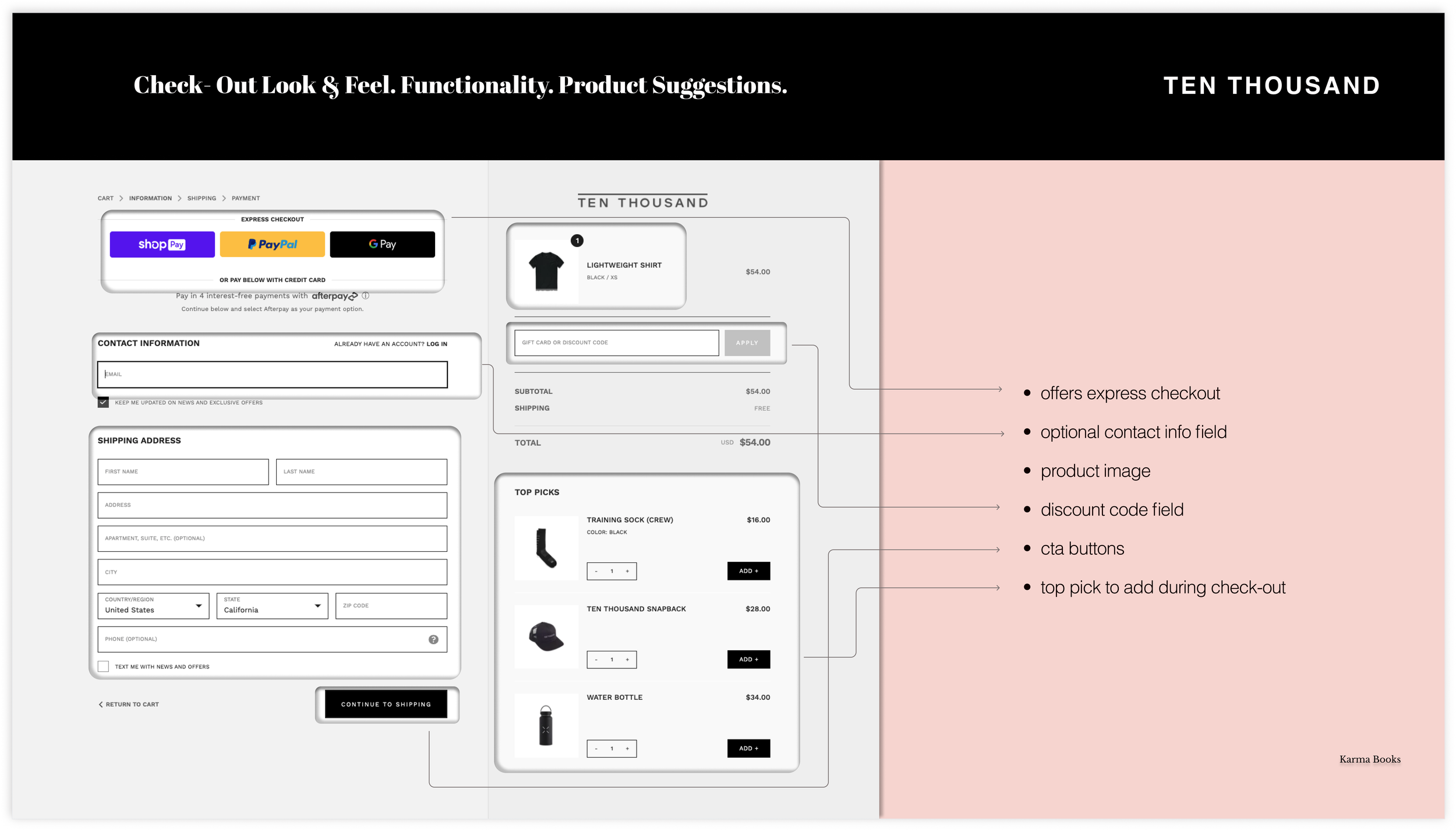
Task: Go to Shipping breadcrumb
Action: coord(202,198)
